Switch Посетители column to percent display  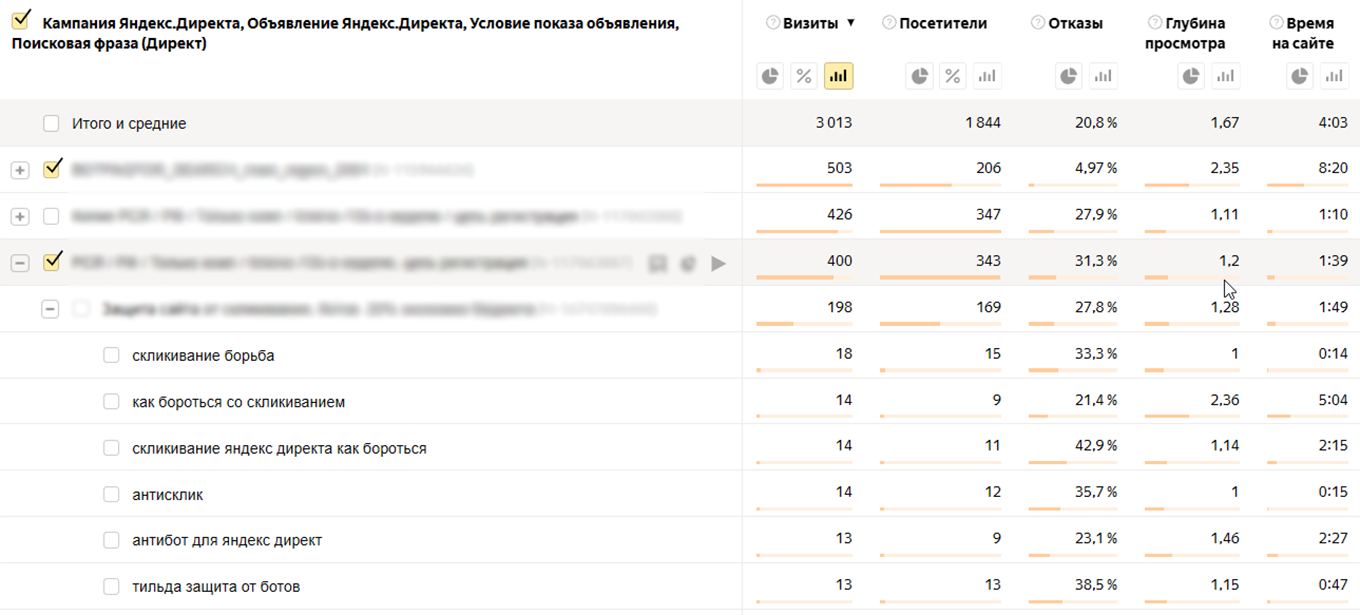pos(952,75)
